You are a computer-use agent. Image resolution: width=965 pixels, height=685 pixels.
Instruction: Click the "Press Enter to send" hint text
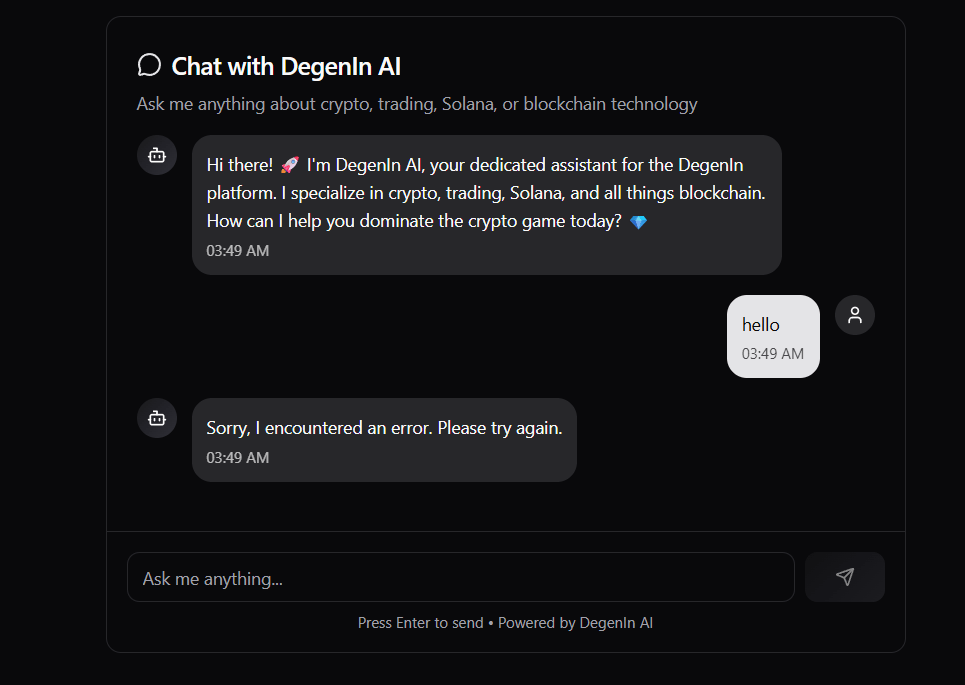[420, 623]
